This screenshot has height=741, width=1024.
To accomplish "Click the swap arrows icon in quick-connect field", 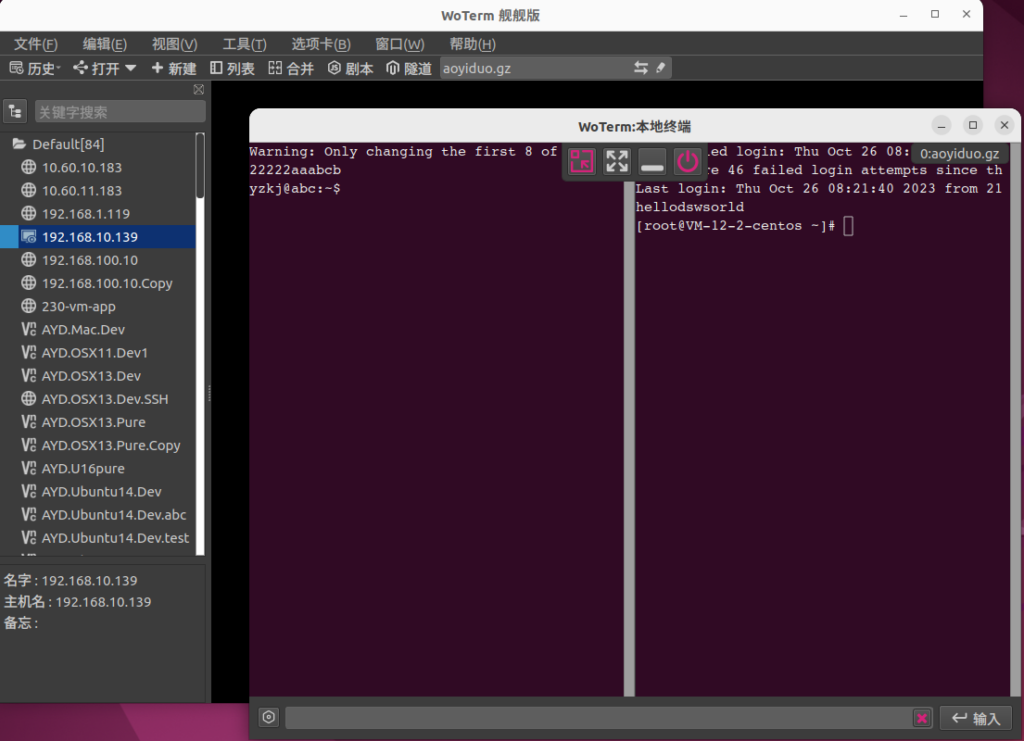I will 641,68.
